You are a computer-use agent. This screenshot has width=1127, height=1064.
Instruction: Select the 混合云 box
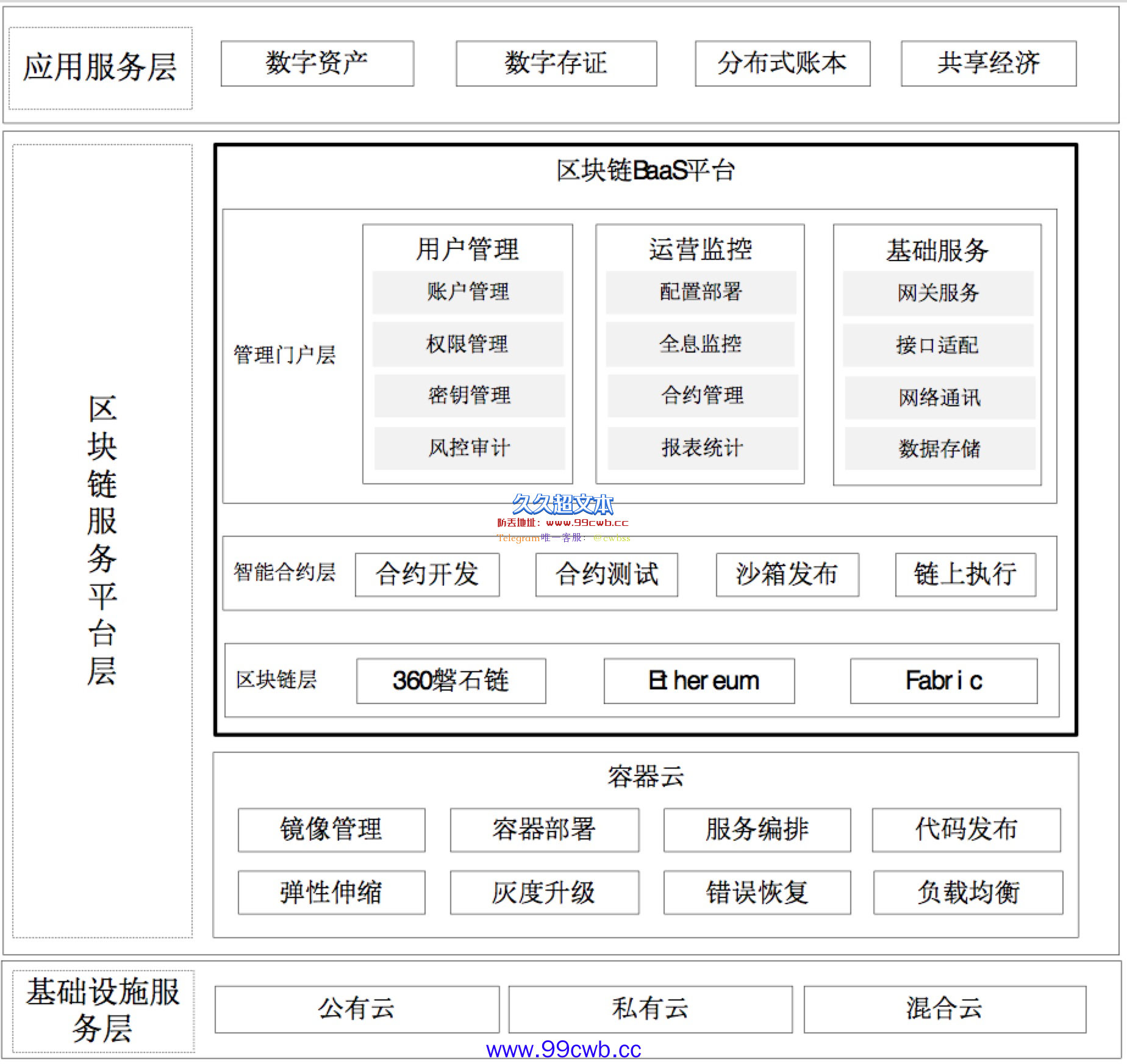pyautogui.click(x=945, y=1009)
